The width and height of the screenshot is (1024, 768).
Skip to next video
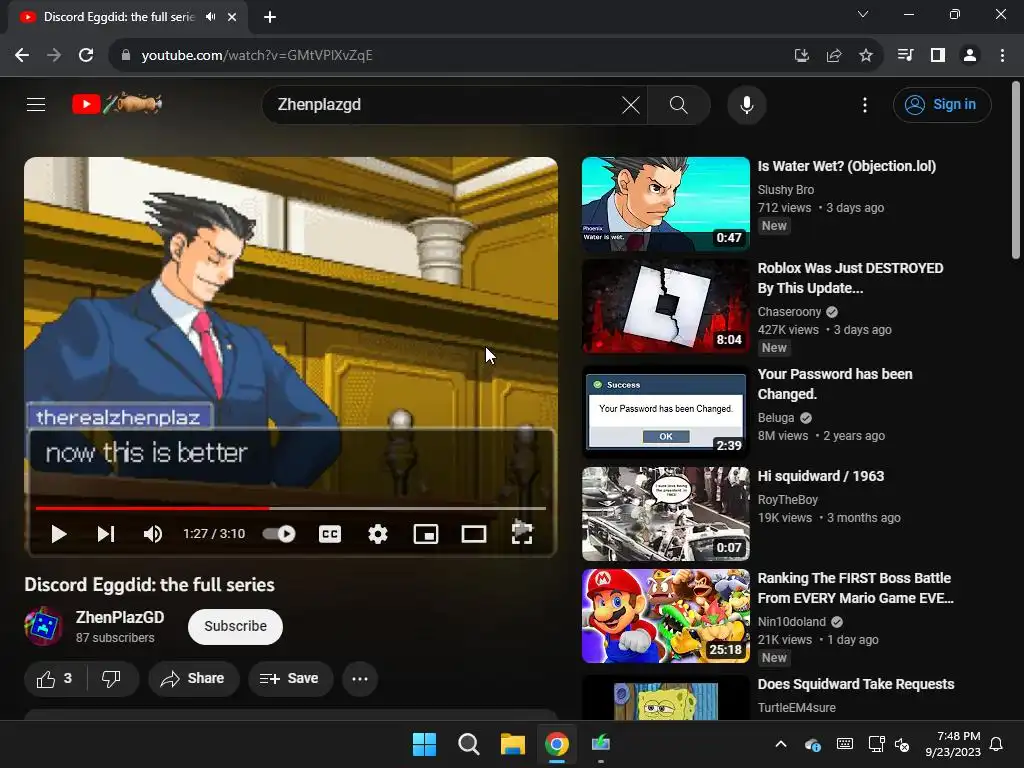click(106, 534)
